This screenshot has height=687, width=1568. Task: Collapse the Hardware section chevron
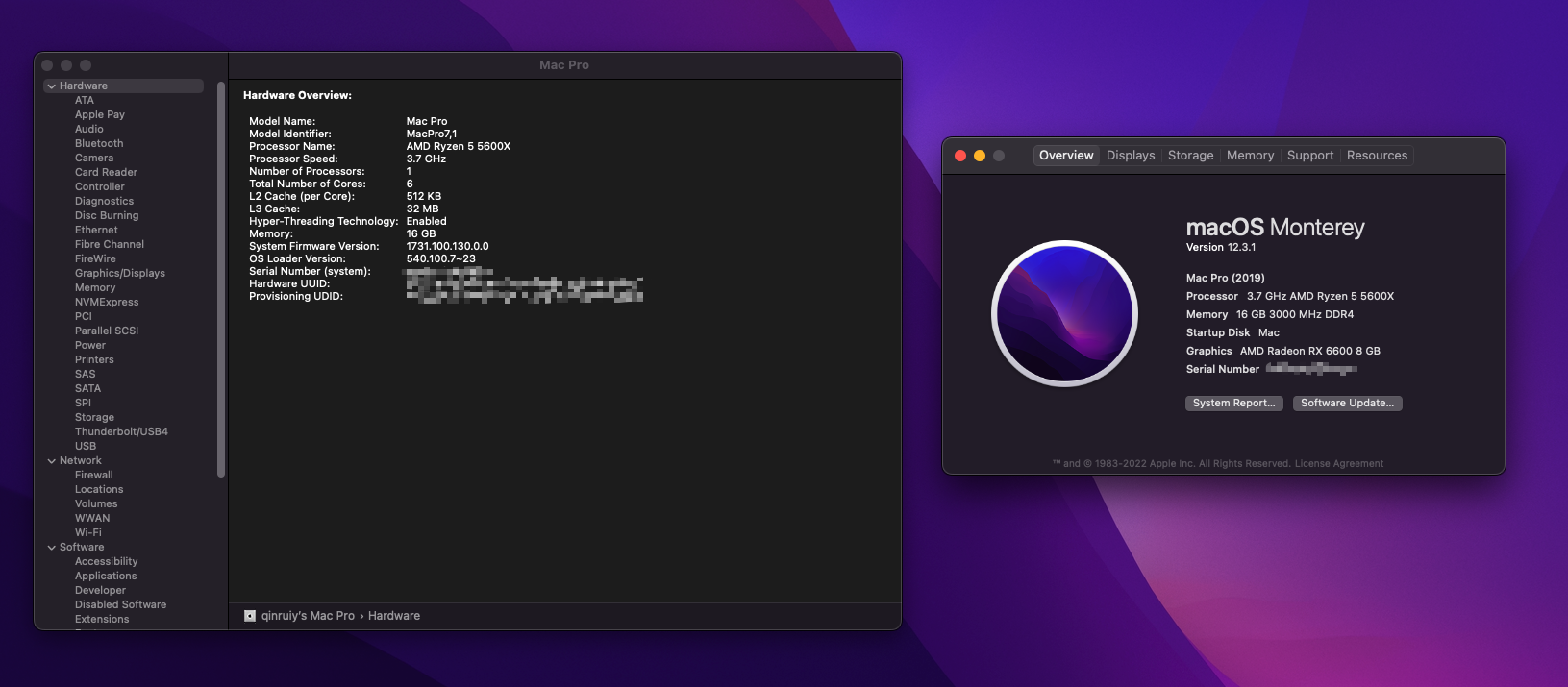[51, 86]
